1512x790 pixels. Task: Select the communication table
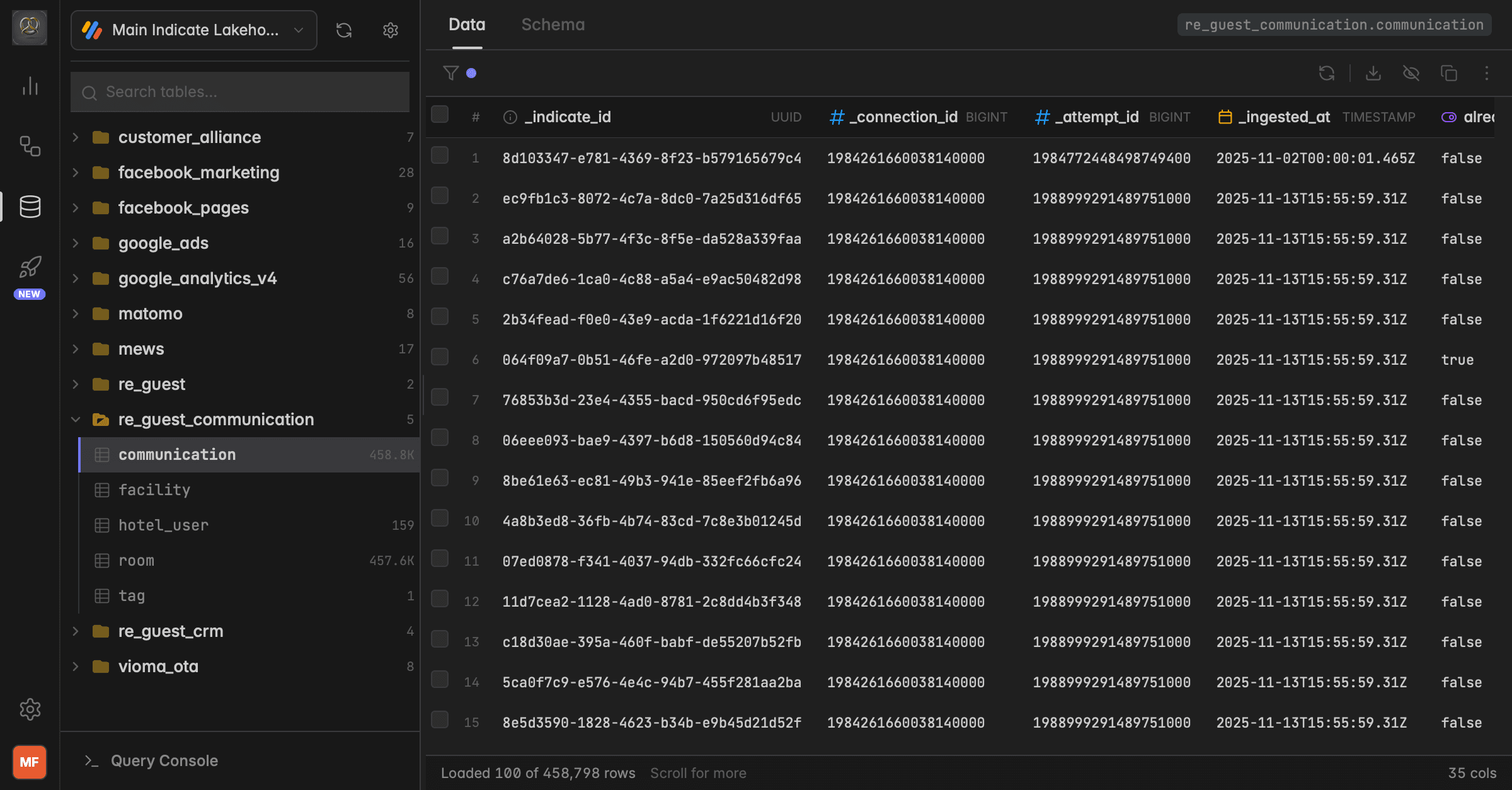coord(249,455)
